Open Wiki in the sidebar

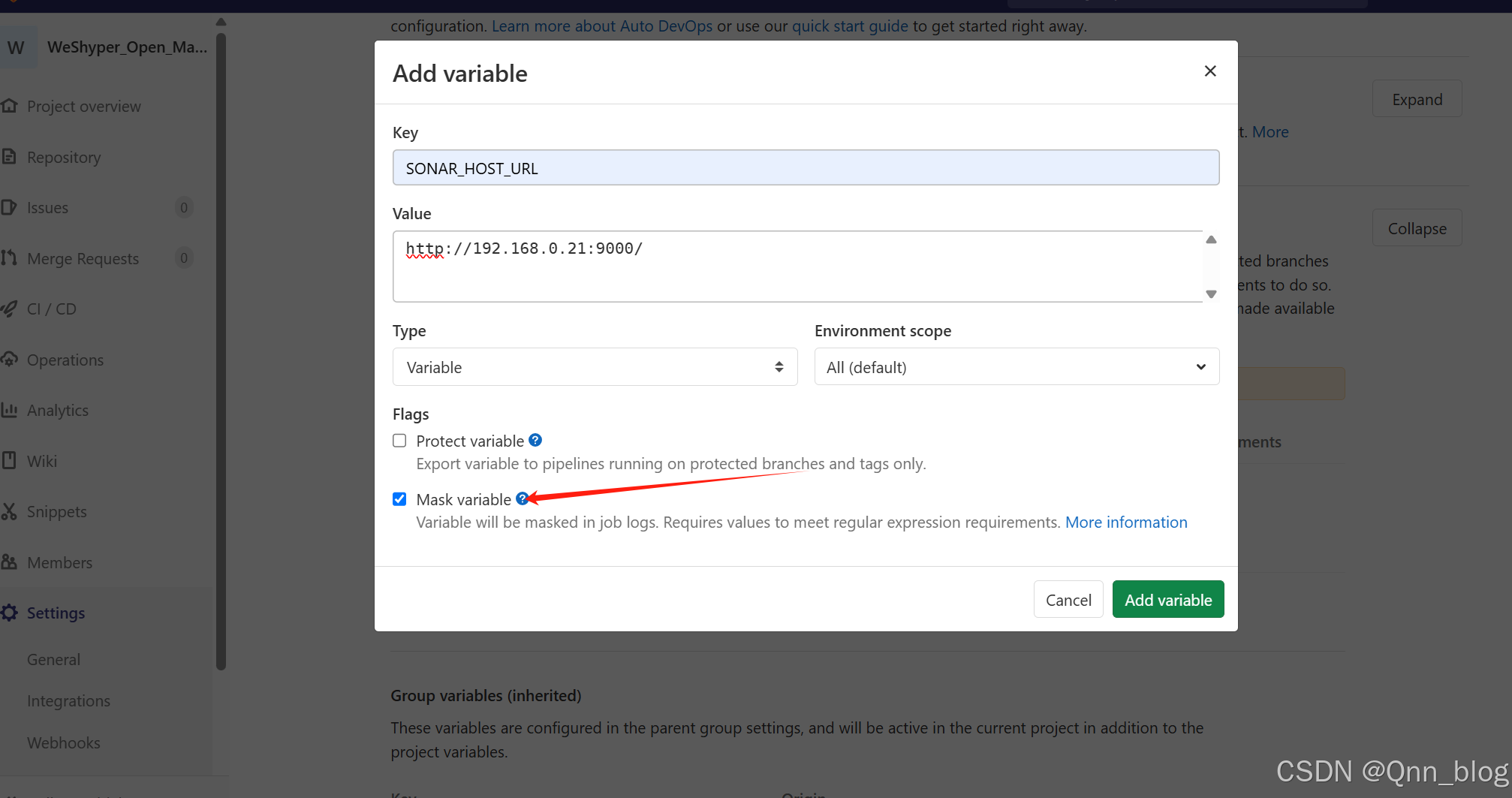(x=42, y=461)
